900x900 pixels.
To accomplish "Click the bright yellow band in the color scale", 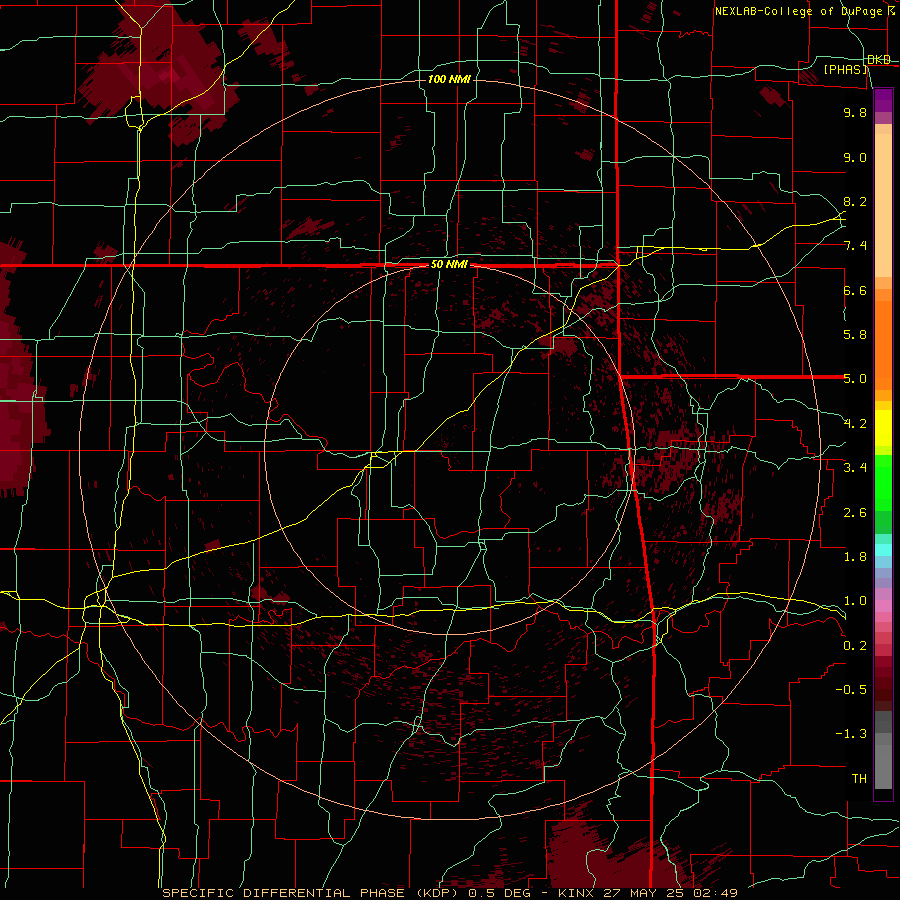I will (x=883, y=428).
